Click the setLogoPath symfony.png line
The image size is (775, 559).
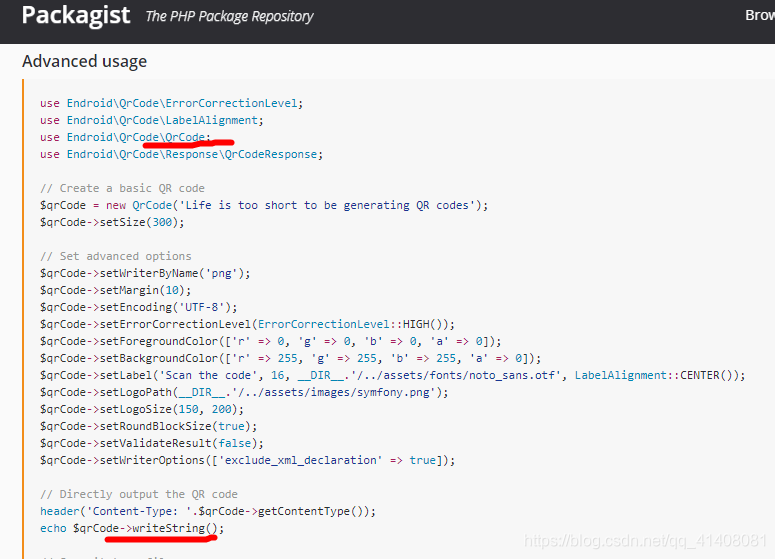coord(244,392)
